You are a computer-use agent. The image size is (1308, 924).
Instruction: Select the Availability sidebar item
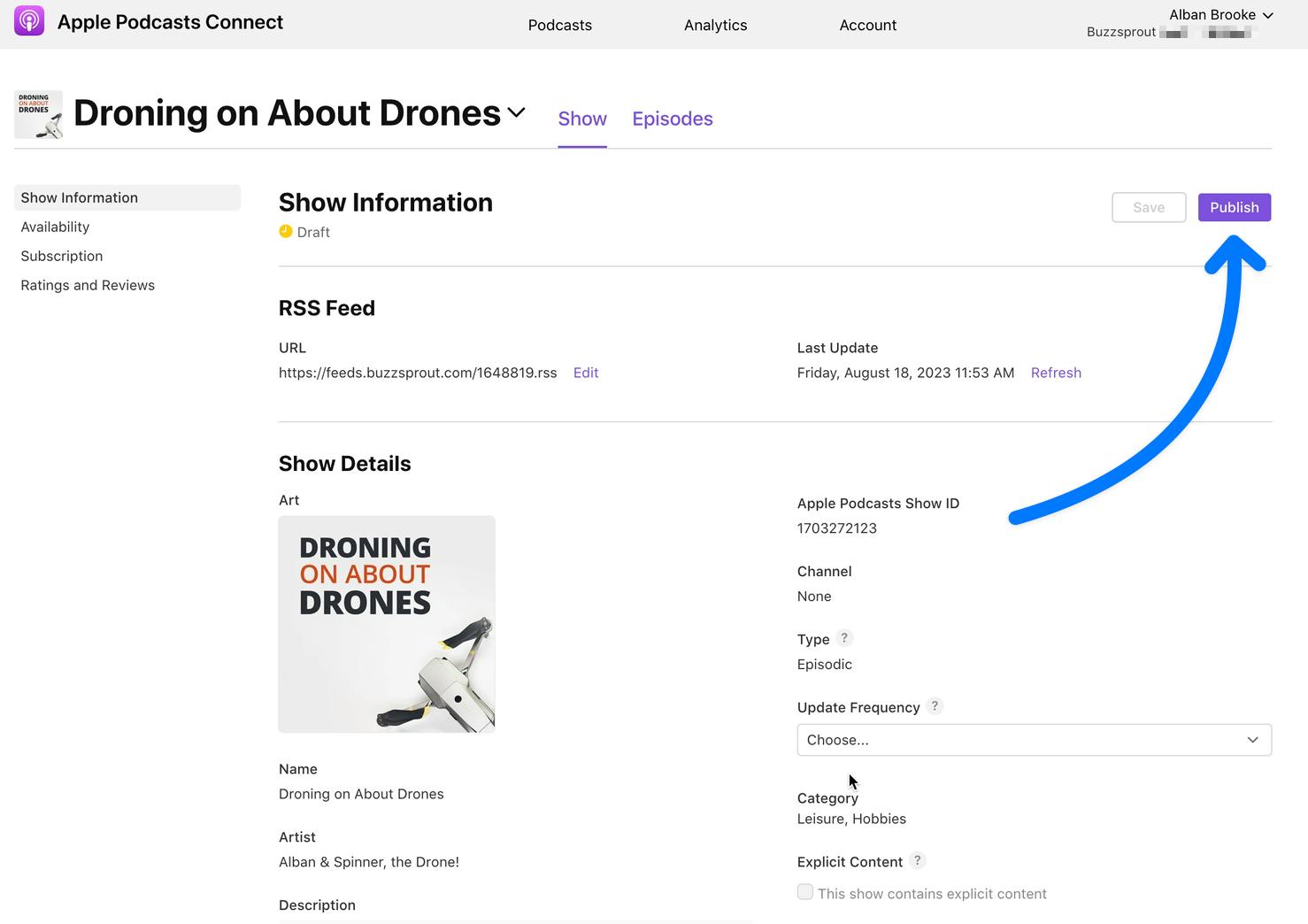pyautogui.click(x=55, y=227)
